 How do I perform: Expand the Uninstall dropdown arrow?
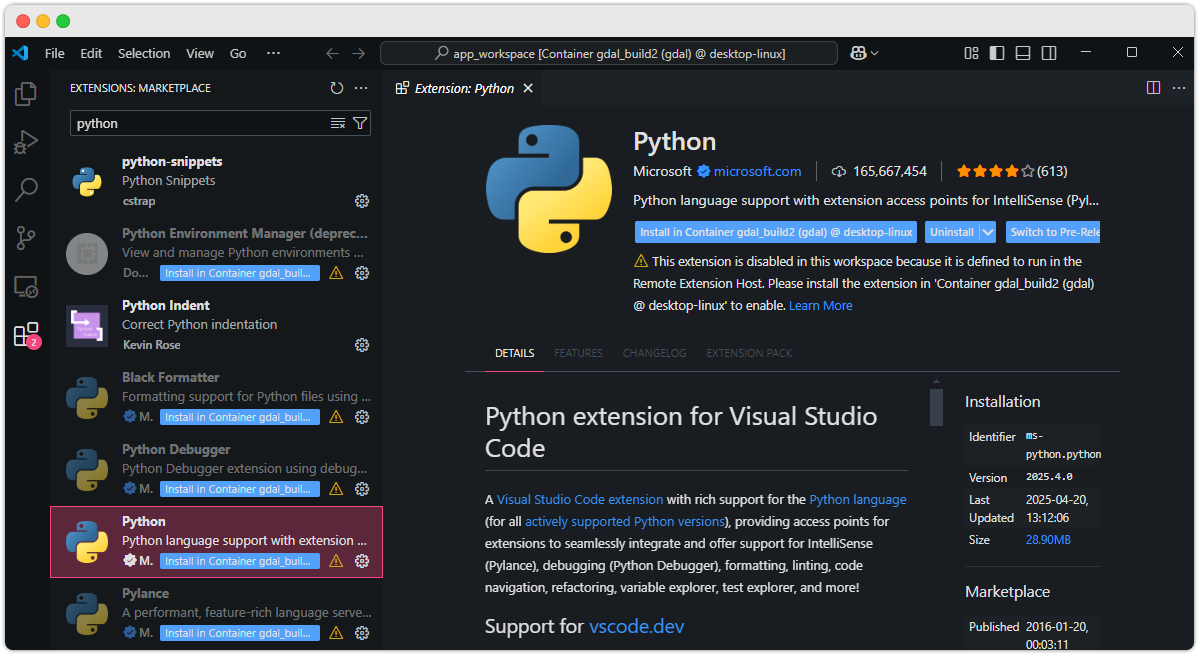[x=988, y=232]
